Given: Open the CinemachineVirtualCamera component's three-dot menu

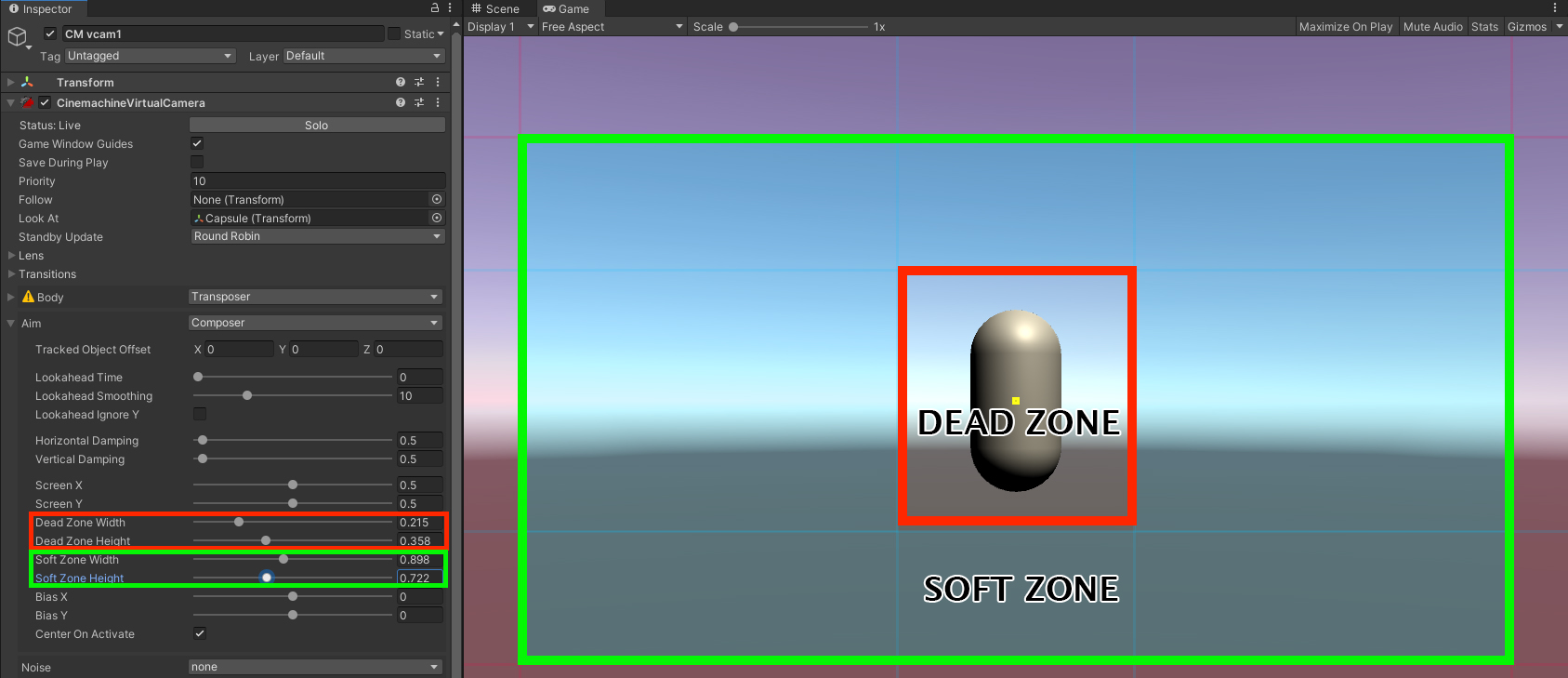Looking at the screenshot, I should tap(438, 102).
